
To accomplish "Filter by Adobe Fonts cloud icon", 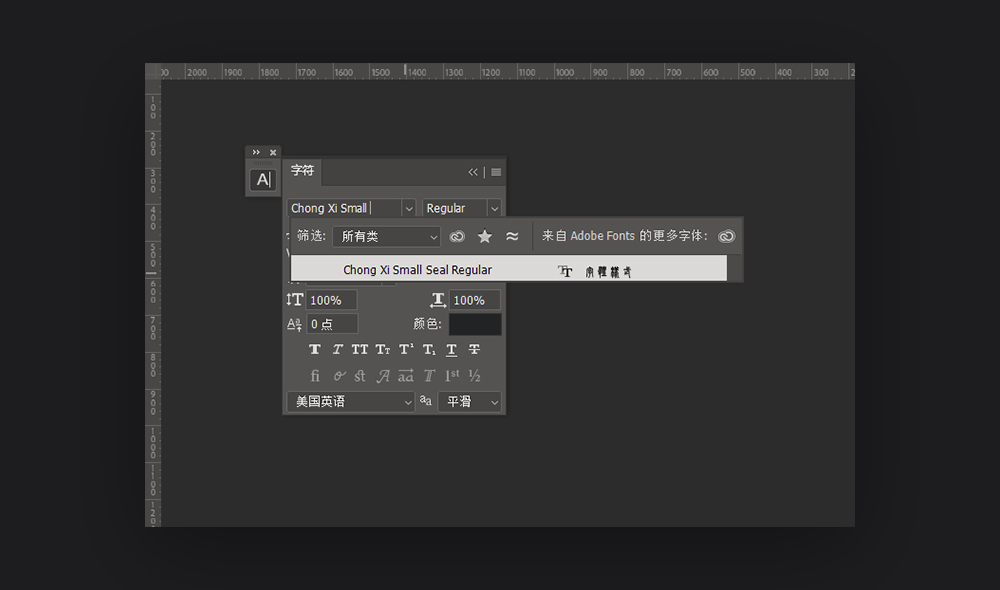I will (x=457, y=237).
